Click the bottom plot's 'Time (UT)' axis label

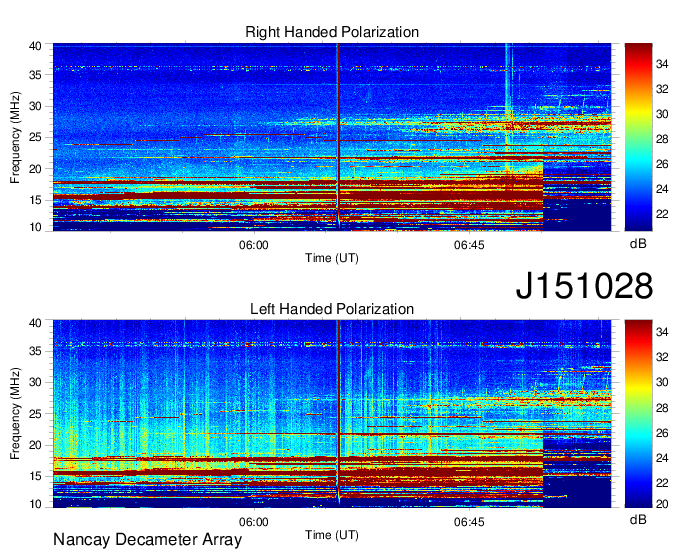click(332, 535)
